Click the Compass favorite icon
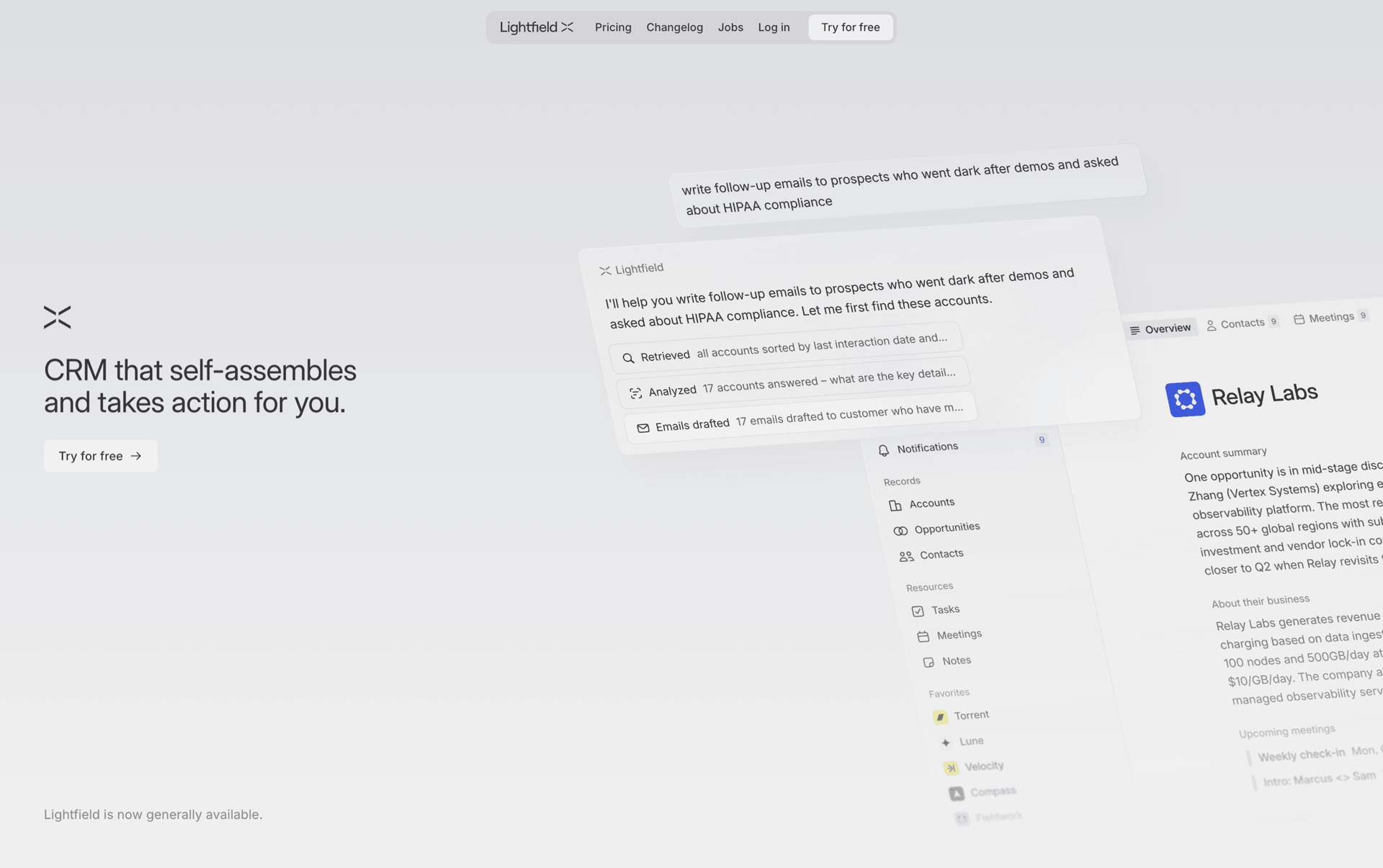Screen dimensions: 1383x868 [957, 794]
